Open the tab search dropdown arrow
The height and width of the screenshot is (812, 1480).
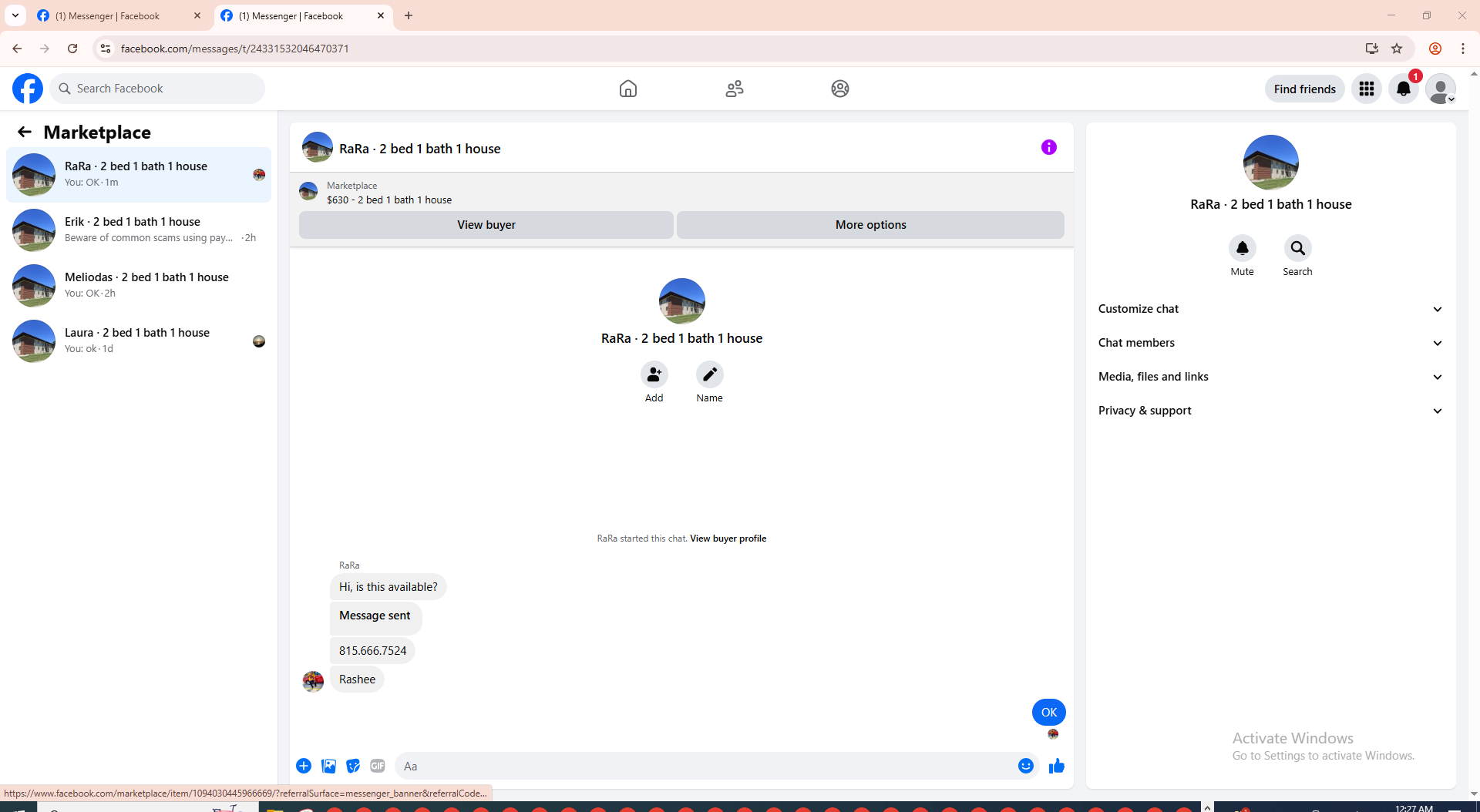click(x=15, y=15)
